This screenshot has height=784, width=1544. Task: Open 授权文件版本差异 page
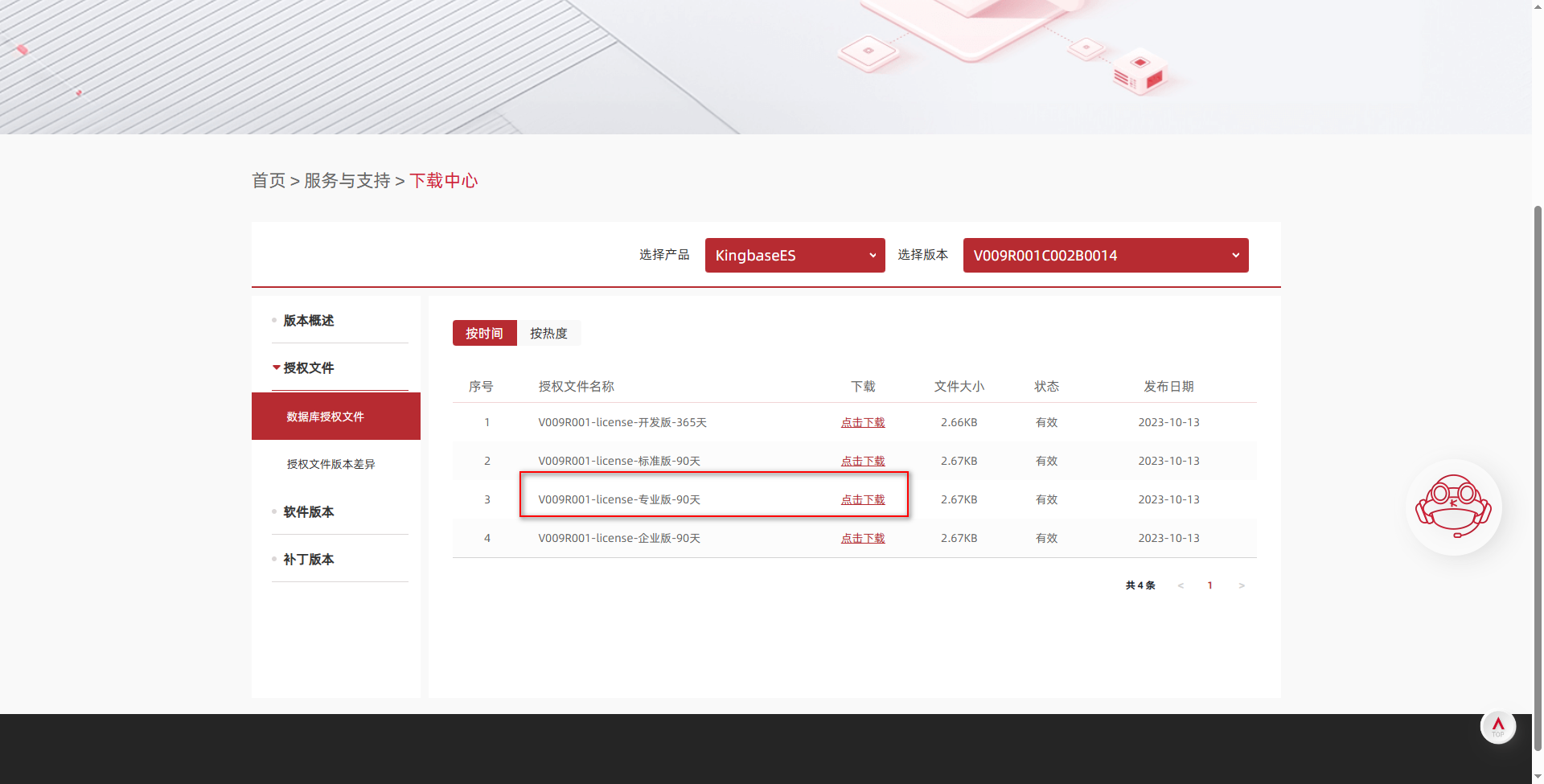pyautogui.click(x=331, y=464)
